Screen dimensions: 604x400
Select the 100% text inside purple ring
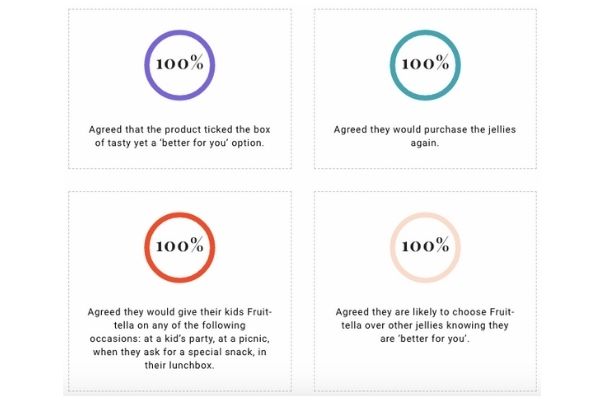pos(180,63)
